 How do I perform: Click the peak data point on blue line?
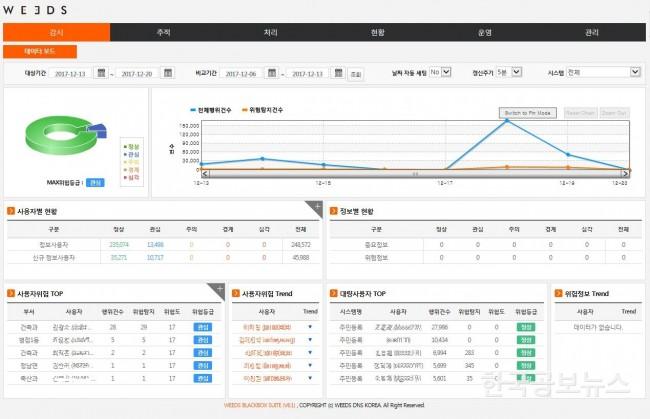coord(507,121)
